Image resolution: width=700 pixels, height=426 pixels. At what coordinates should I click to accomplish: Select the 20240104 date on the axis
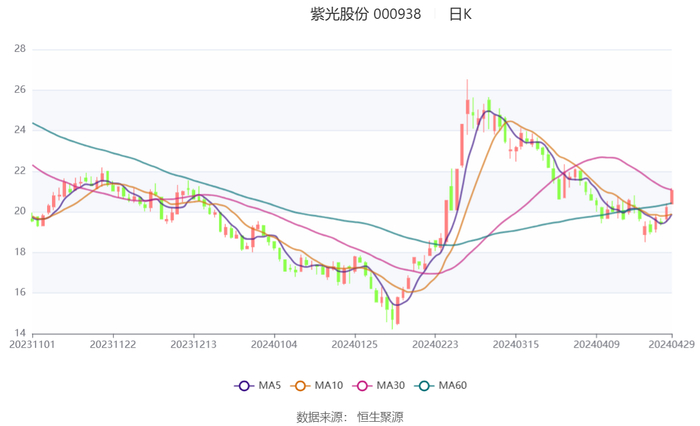click(x=273, y=344)
